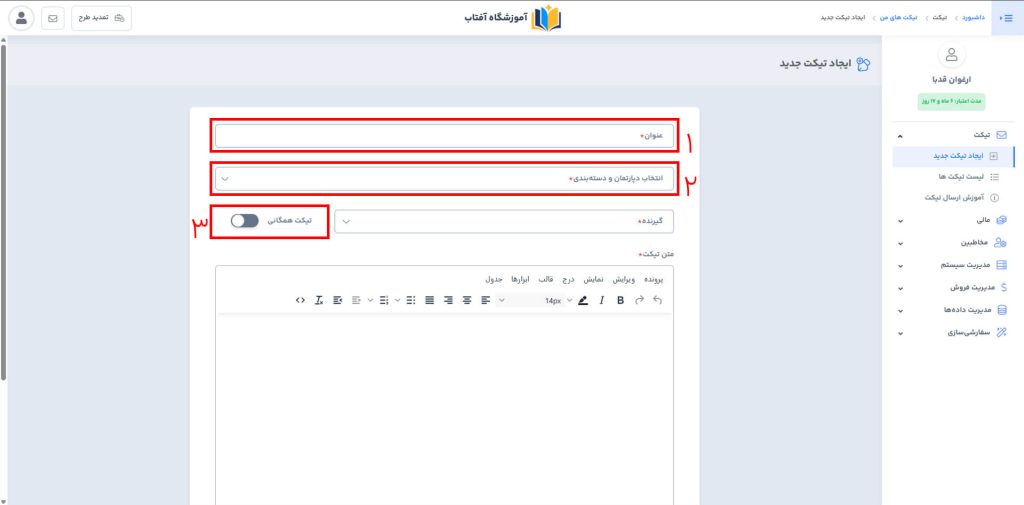Image resolution: width=1024 pixels, height=505 pixels.
Task: Open the انتخاب دپارتمان و دسته‌بندی dropdown
Action: [x=444, y=179]
